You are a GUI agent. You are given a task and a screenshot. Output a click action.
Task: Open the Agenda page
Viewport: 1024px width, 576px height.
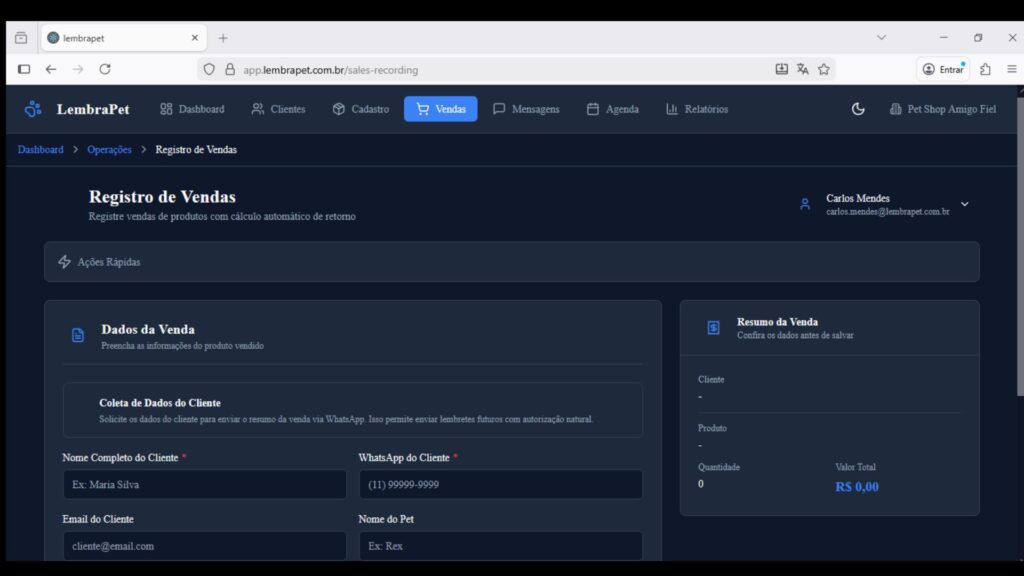pyautogui.click(x=612, y=109)
